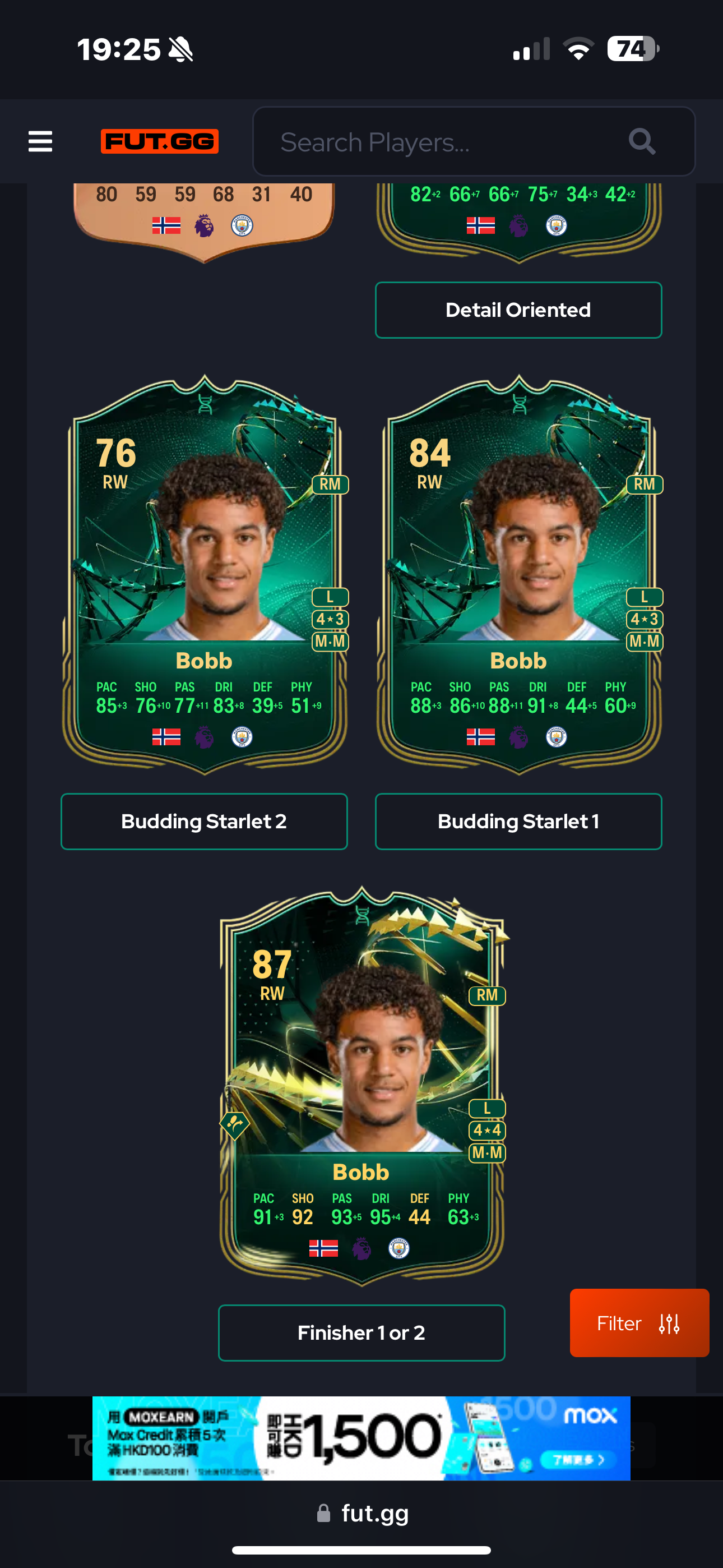Tap the Norway flag on 87 Bobb card
Screen dimensions: 723x1568
tap(323, 1248)
